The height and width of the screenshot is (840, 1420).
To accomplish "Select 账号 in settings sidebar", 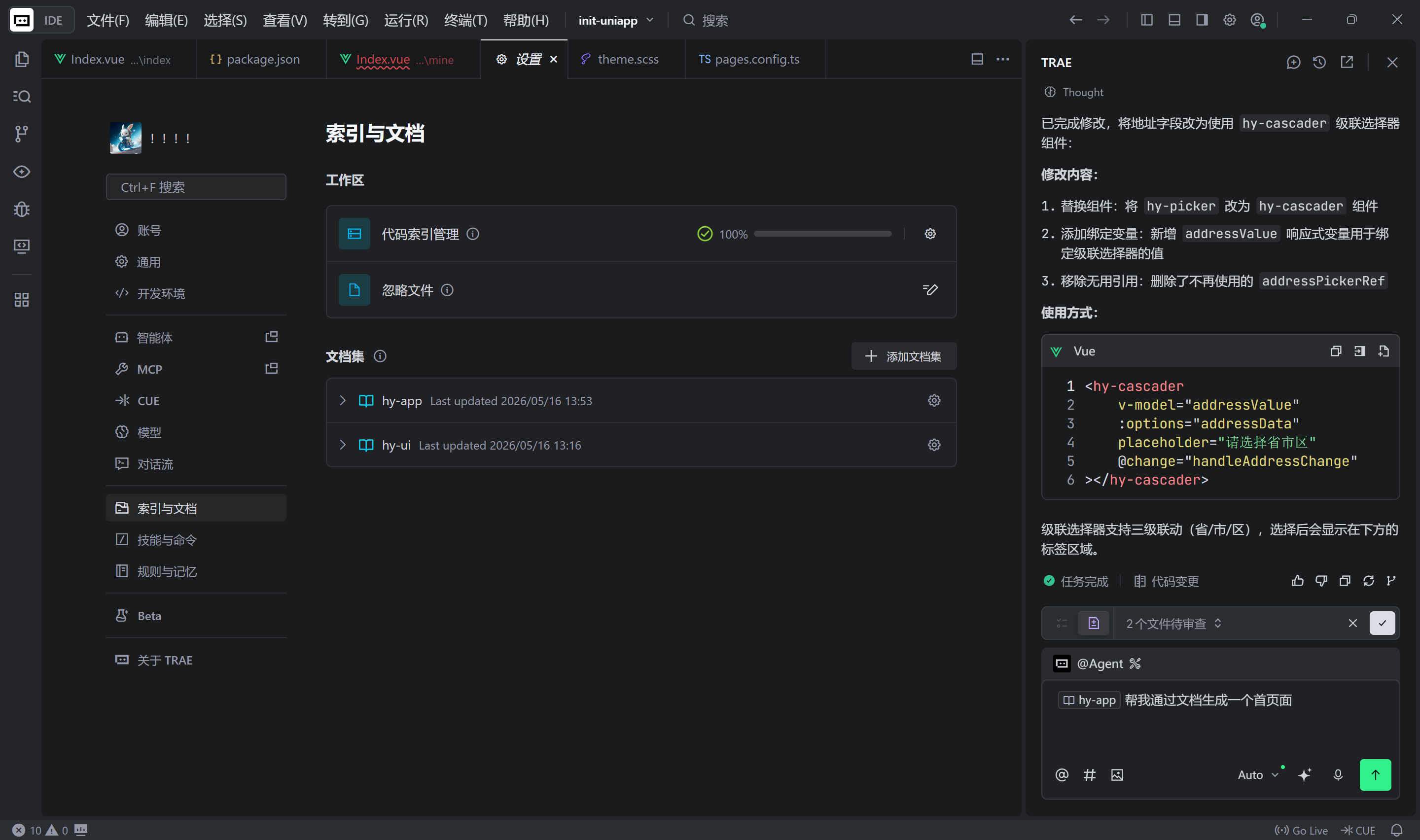I will point(196,230).
